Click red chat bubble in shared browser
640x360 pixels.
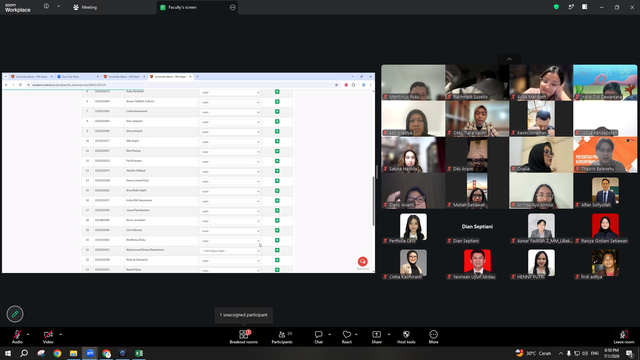362,261
